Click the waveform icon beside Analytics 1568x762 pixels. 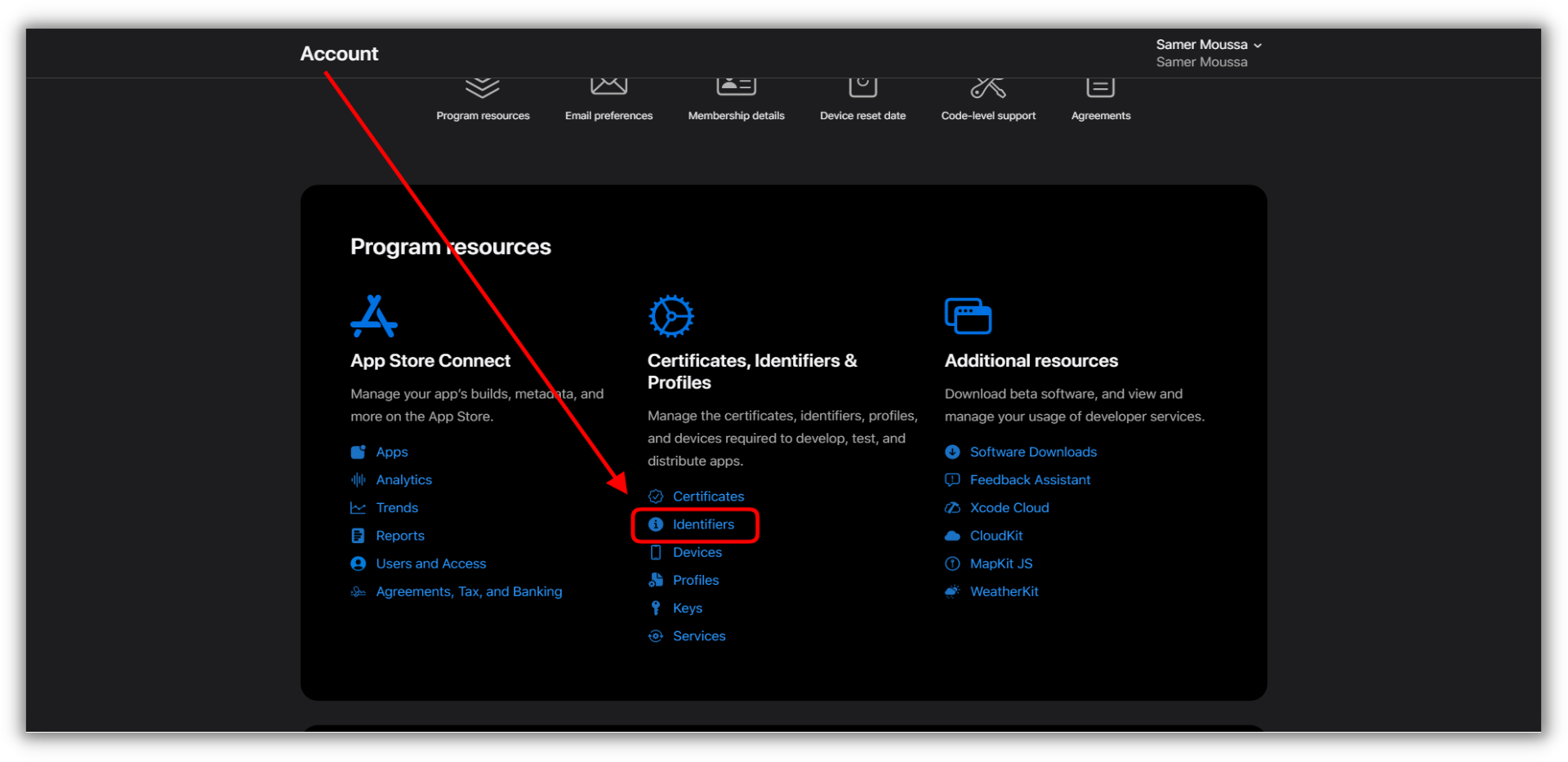click(x=358, y=480)
